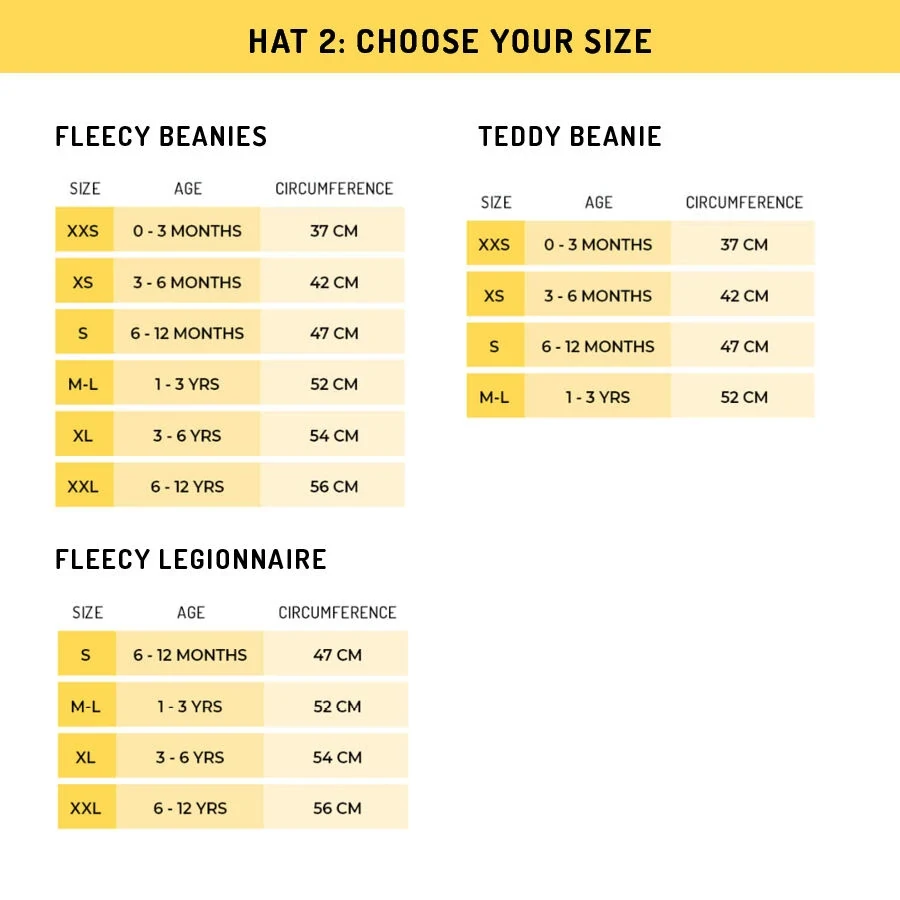This screenshot has height=900, width=900.
Task: Click the Hat 2: Choose Your Size banner
Action: tap(450, 41)
